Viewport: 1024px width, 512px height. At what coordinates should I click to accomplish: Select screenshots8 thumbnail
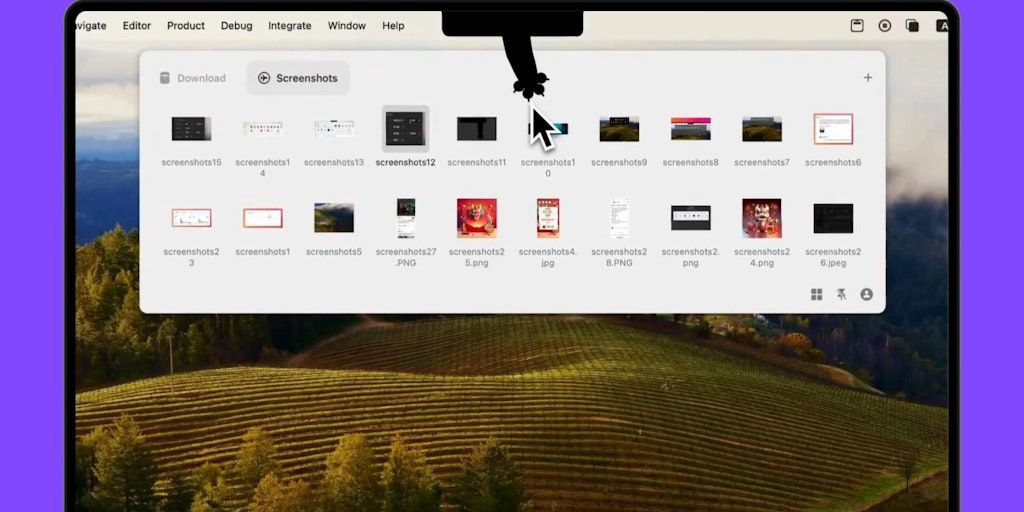[x=690, y=129]
